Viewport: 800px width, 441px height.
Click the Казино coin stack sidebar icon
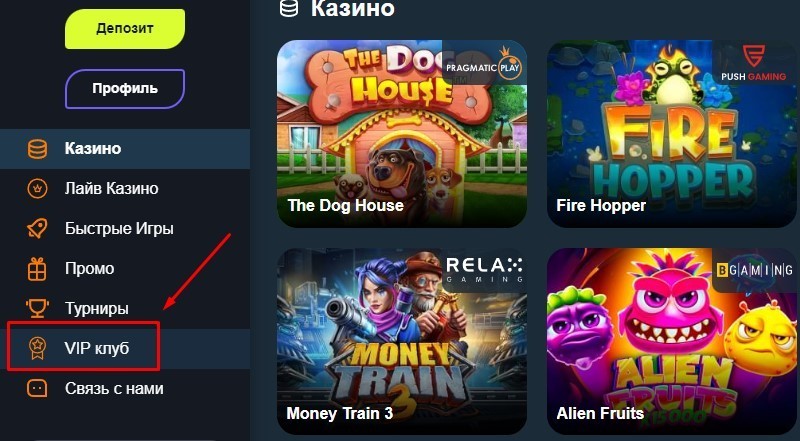[37, 149]
